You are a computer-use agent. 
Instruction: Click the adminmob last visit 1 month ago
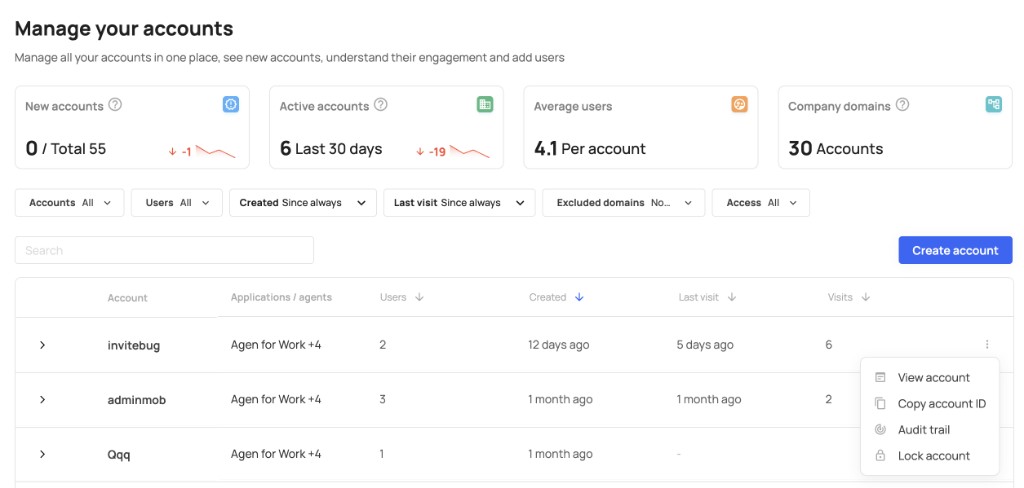709,399
